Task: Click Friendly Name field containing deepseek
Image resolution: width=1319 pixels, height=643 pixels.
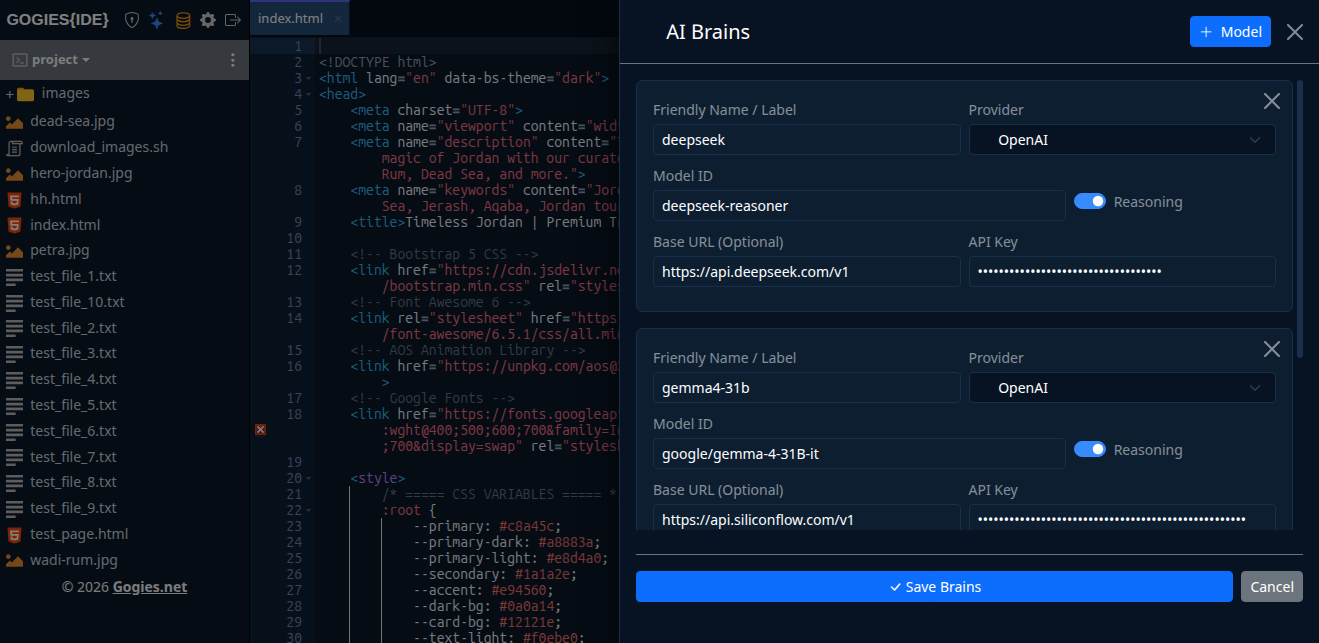Action: pos(807,140)
